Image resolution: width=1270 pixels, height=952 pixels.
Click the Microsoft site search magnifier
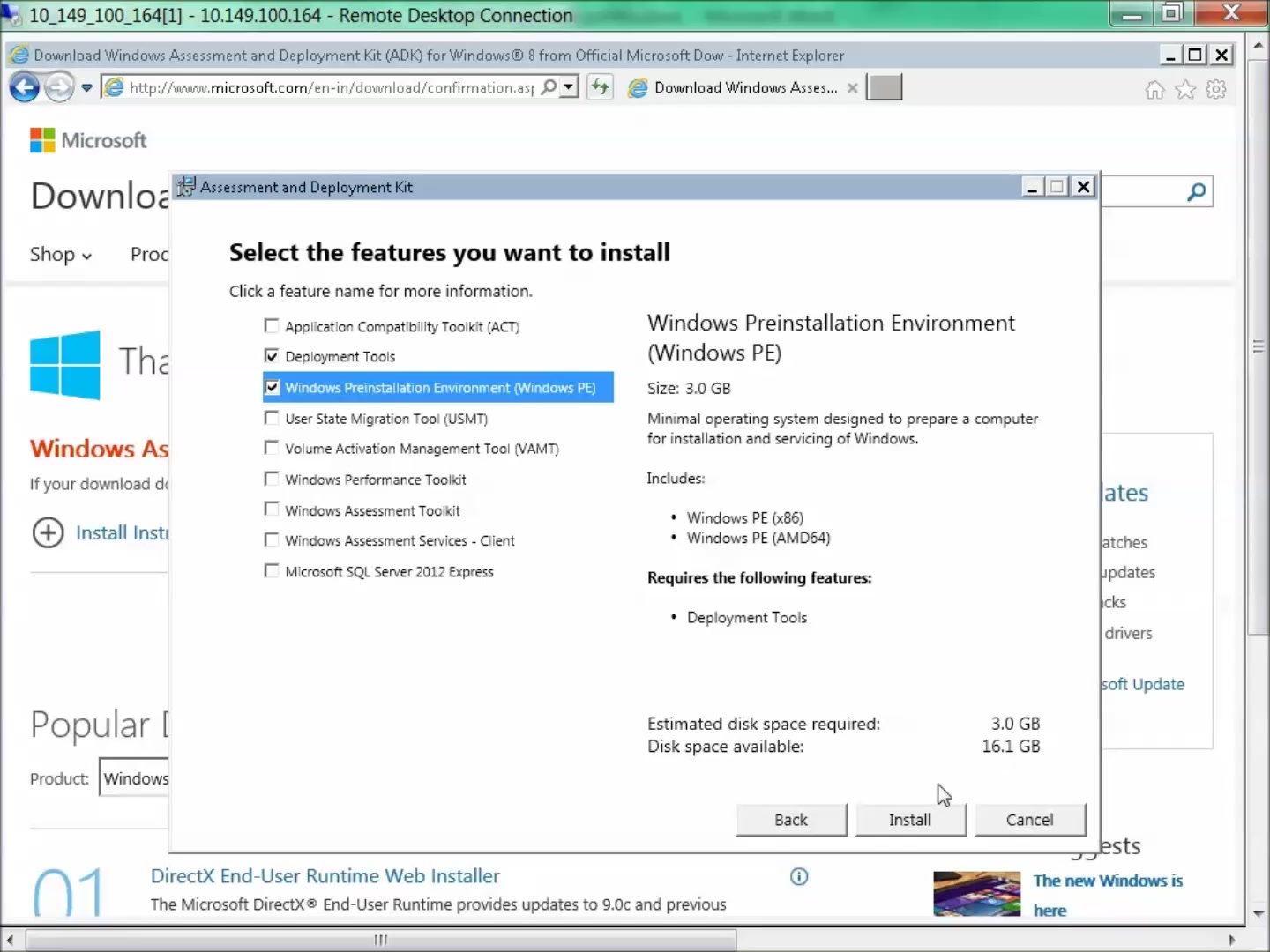1197,191
